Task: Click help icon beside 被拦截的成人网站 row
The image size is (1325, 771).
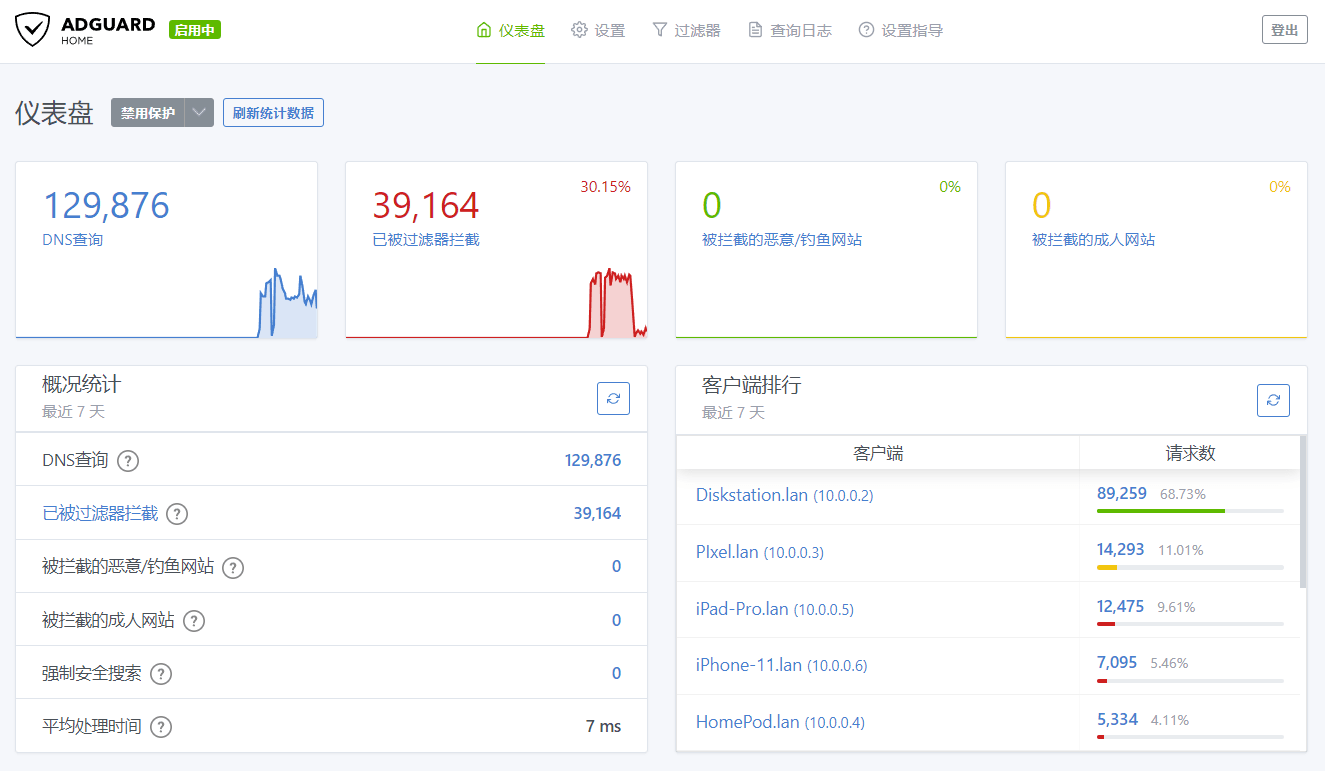Action: pyautogui.click(x=194, y=621)
